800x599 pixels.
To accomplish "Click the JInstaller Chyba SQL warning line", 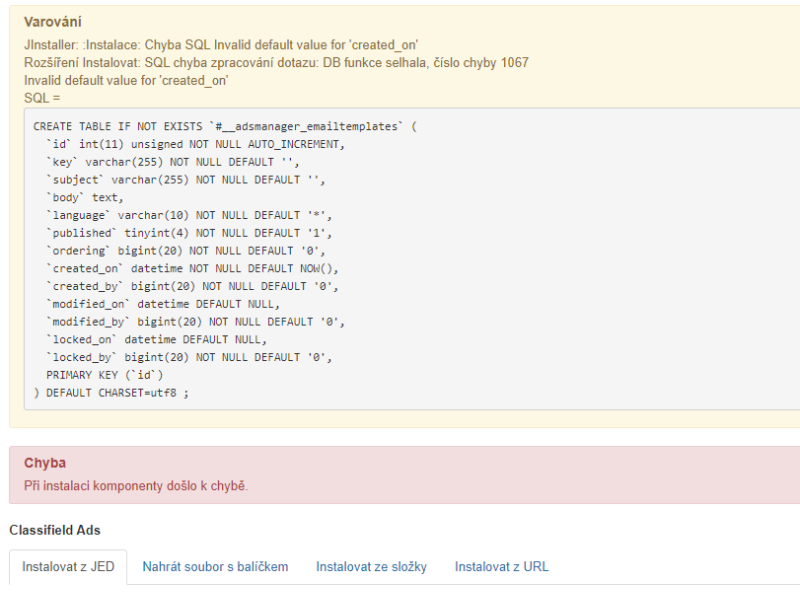I will [221, 45].
